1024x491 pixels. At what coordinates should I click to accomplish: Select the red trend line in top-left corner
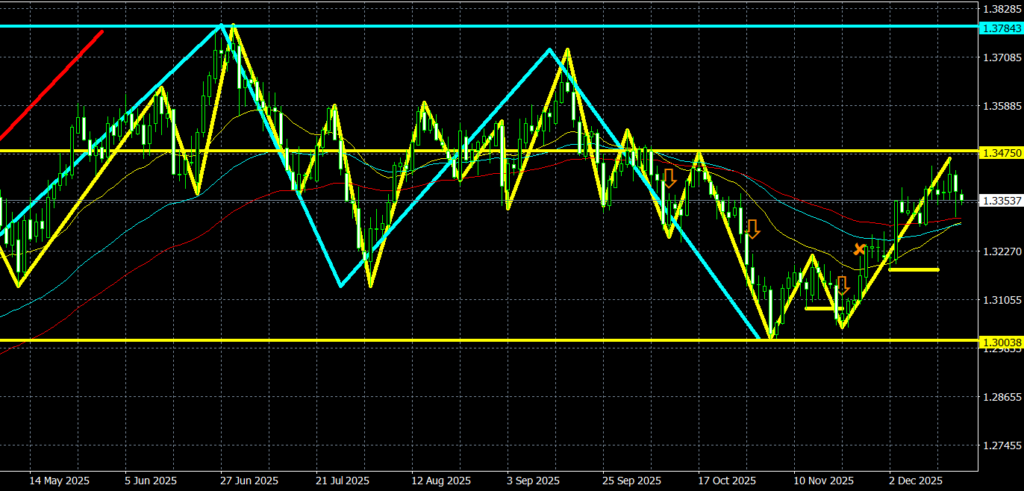[x=50, y=86]
